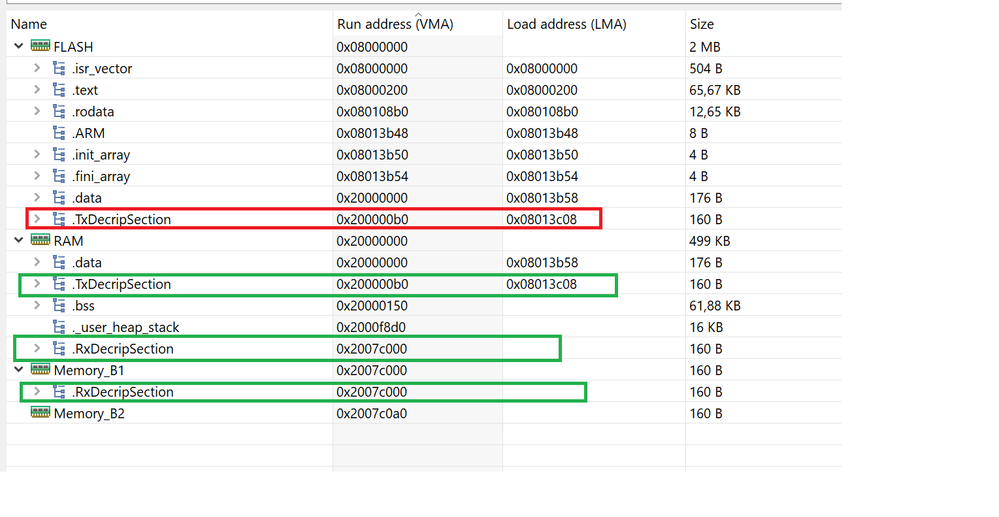Screen dimensions: 999x517
Task: Select the Memory_B1 row name
Action: click(x=89, y=370)
